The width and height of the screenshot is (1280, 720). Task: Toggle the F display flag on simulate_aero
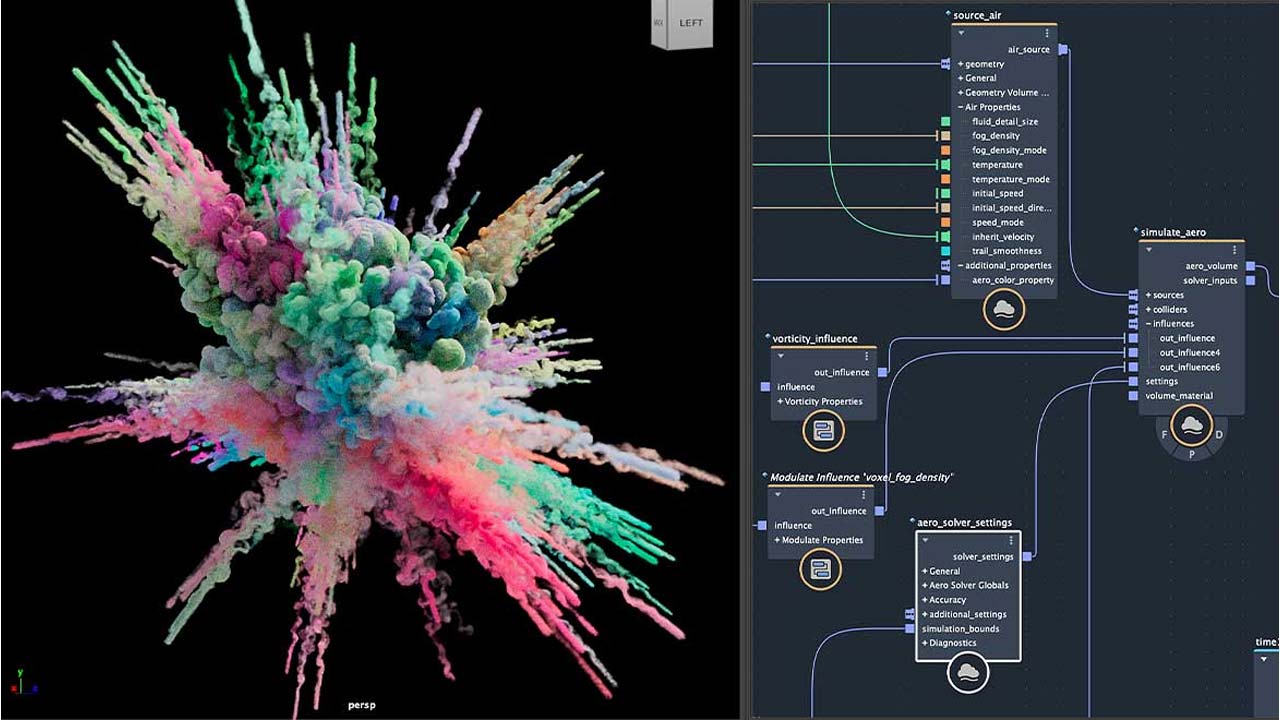coord(1163,435)
